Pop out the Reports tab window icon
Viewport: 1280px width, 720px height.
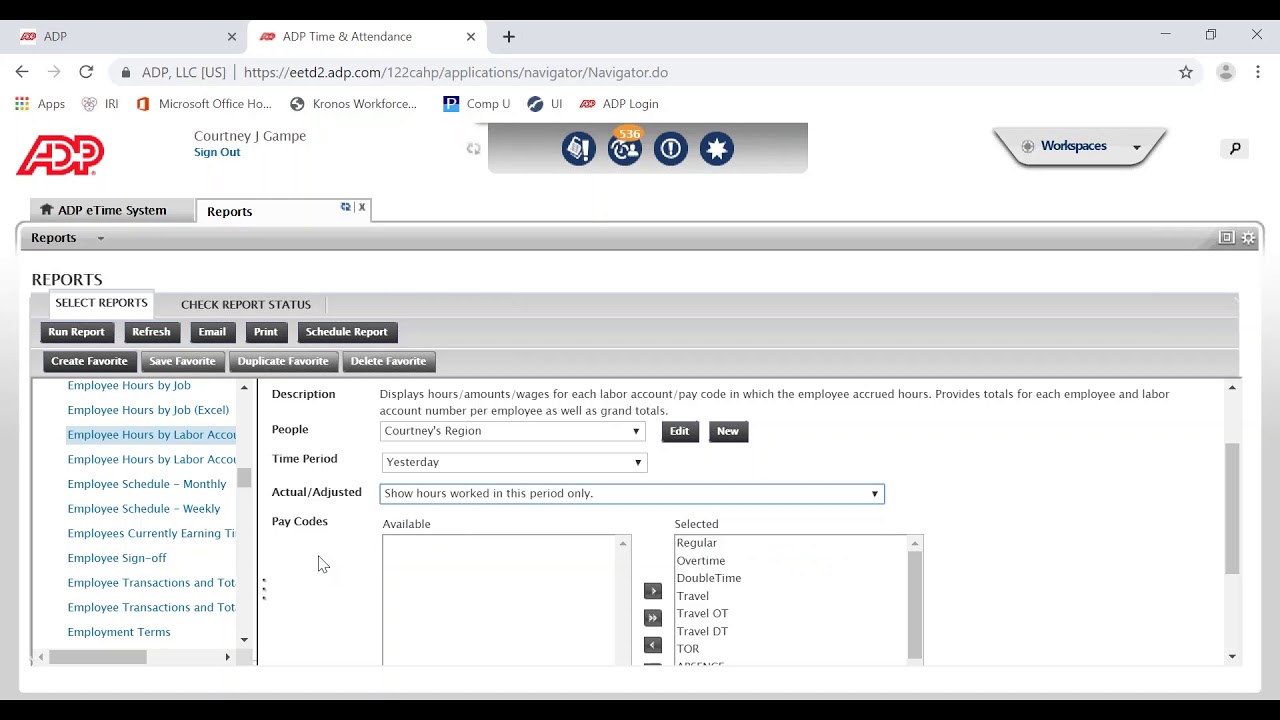pos(346,207)
